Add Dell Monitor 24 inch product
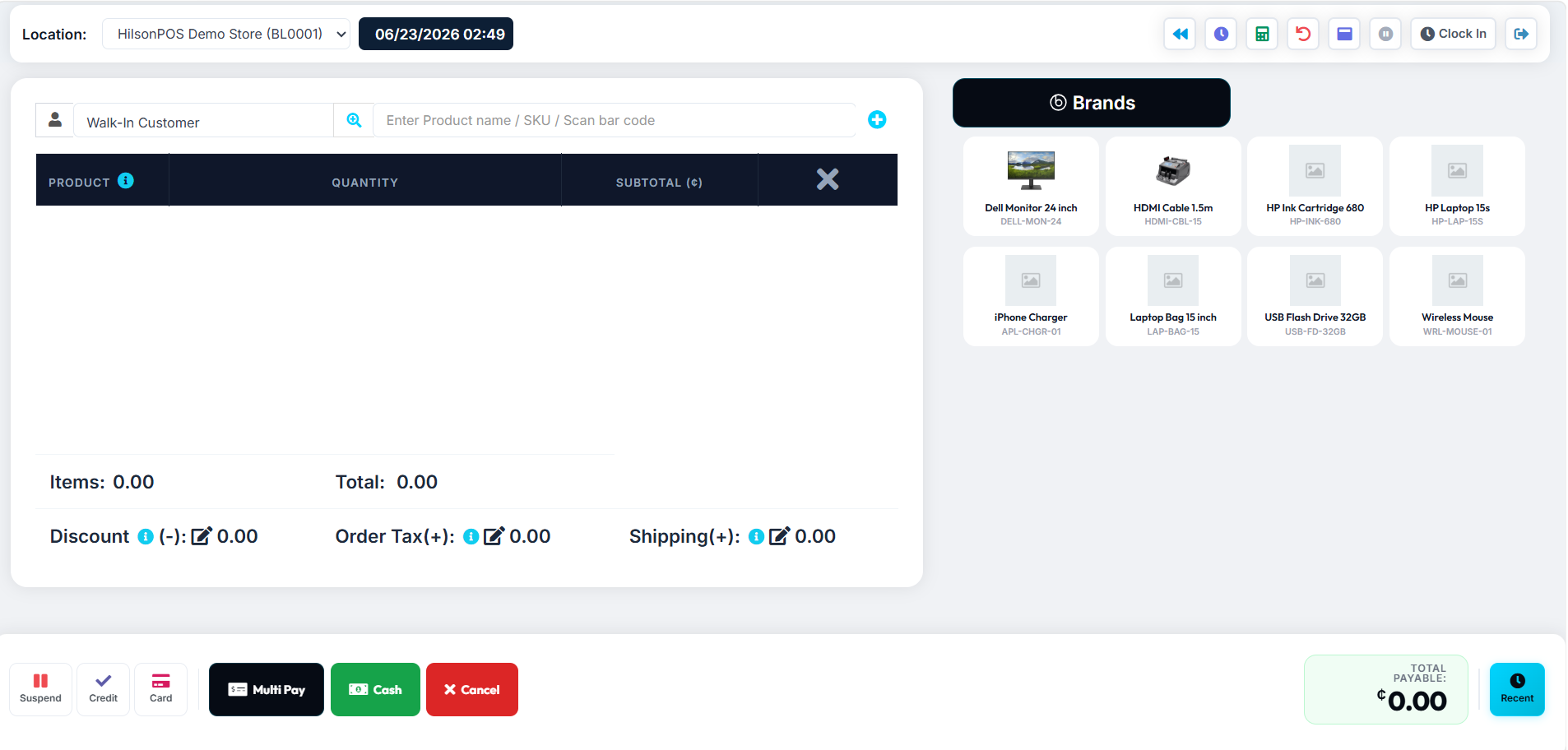Screen dimensions: 1568x750 (1031, 187)
